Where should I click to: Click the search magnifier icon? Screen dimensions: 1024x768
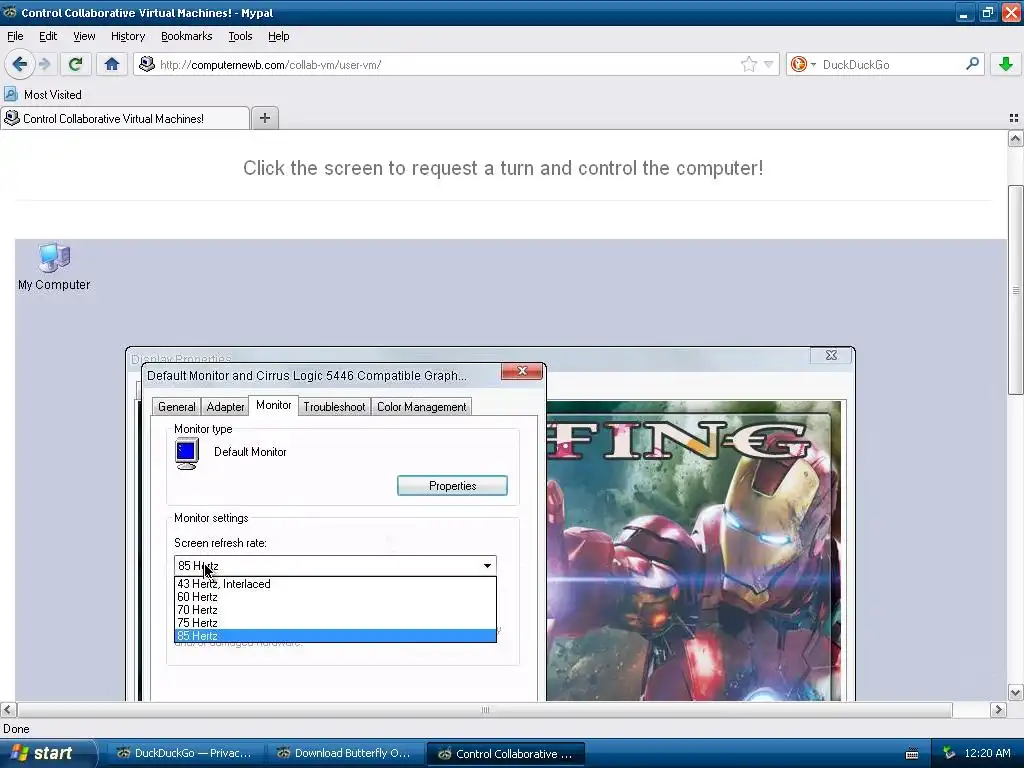(972, 64)
